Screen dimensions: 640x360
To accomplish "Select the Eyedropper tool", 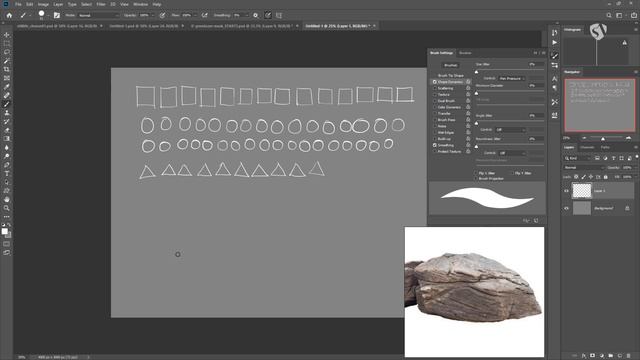I will 7,87.
